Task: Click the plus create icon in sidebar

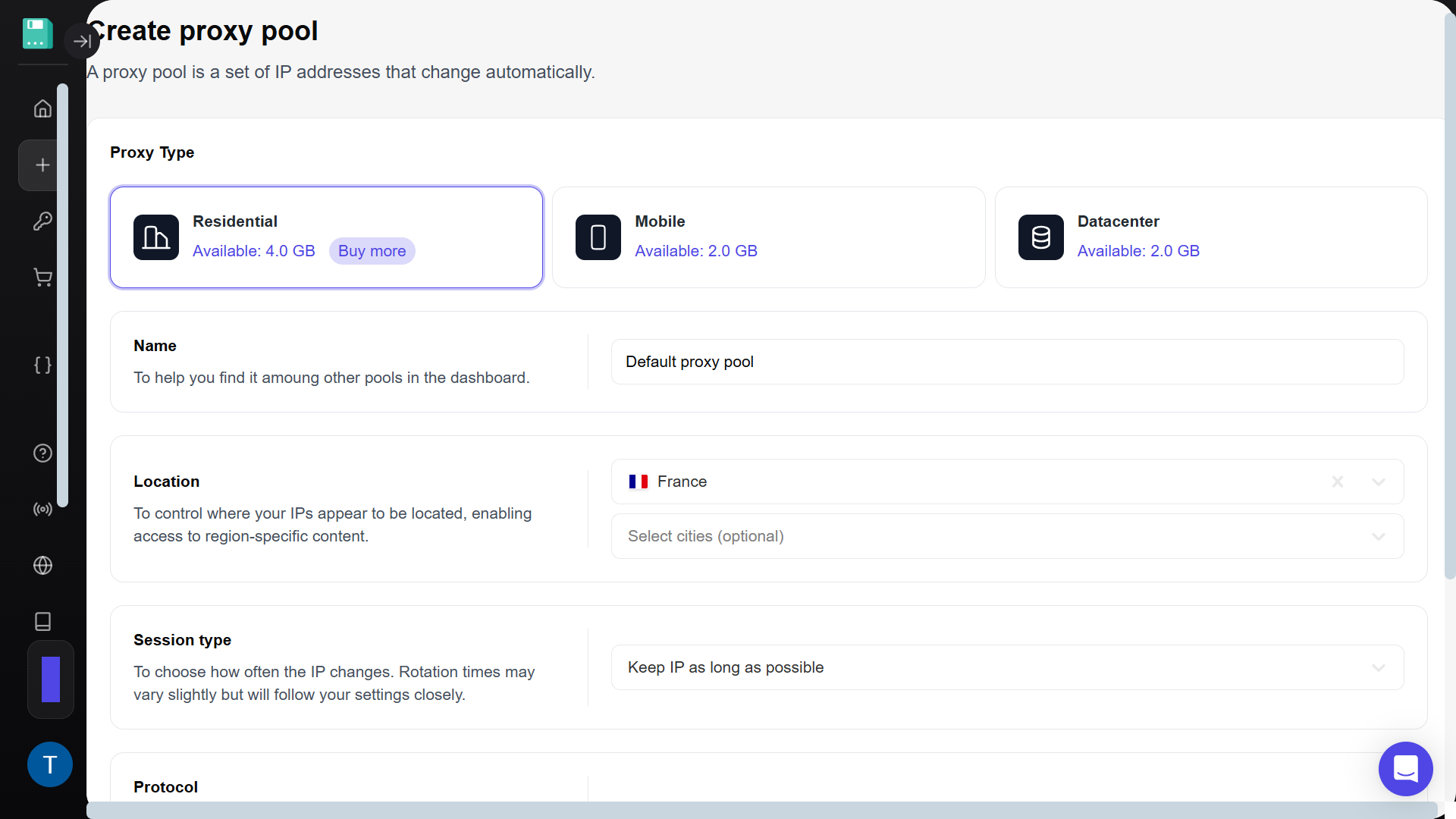Action: click(42, 165)
